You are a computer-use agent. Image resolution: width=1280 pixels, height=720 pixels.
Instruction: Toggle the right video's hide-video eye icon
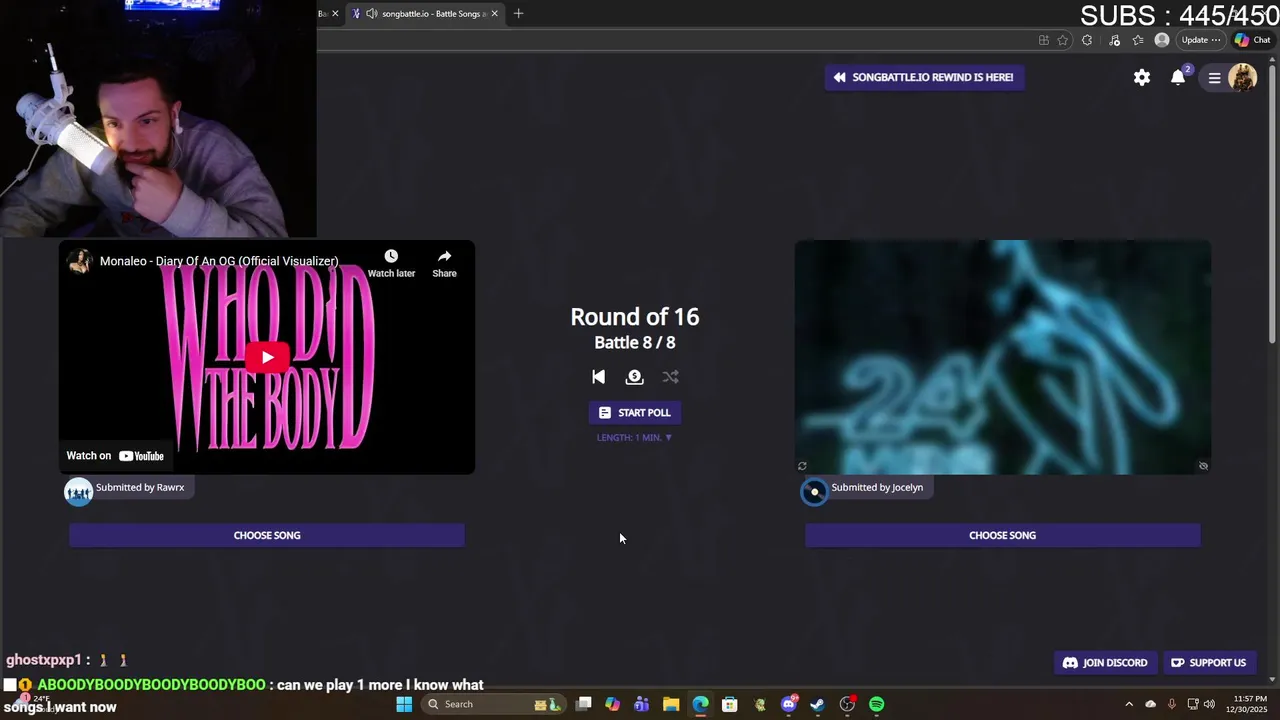click(x=1203, y=466)
